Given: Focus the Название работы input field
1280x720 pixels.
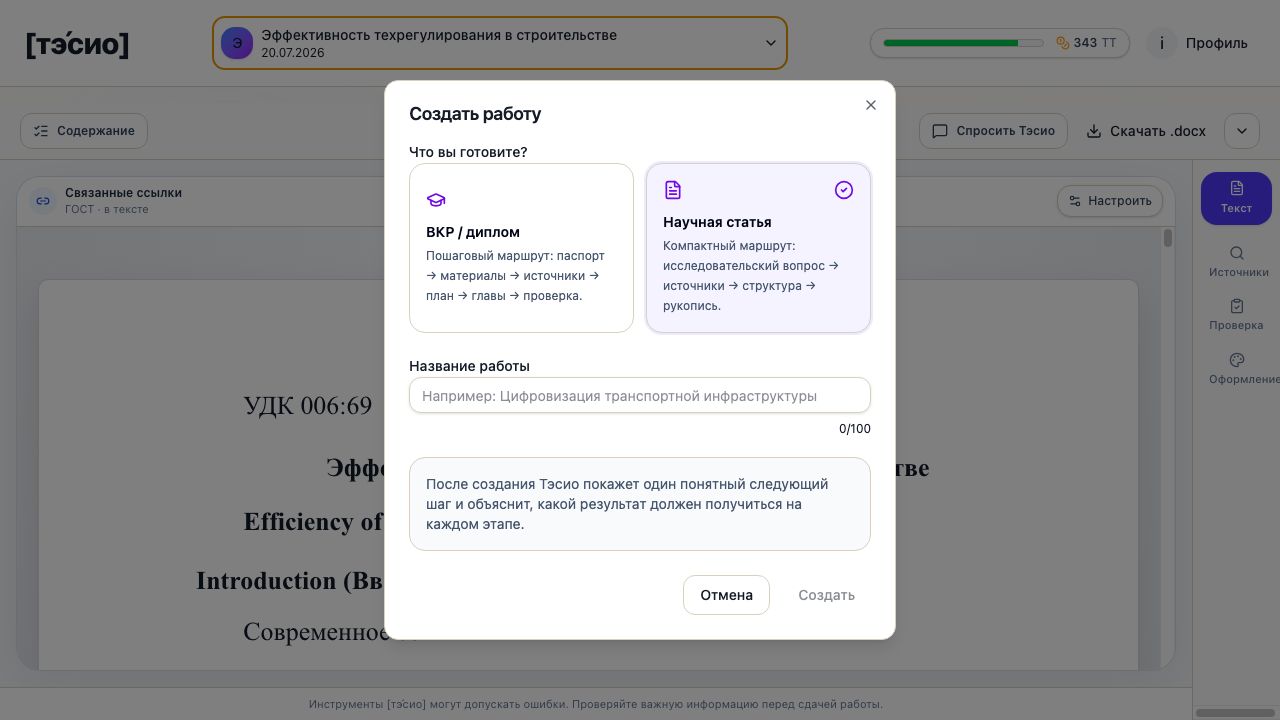Looking at the screenshot, I should 640,395.
